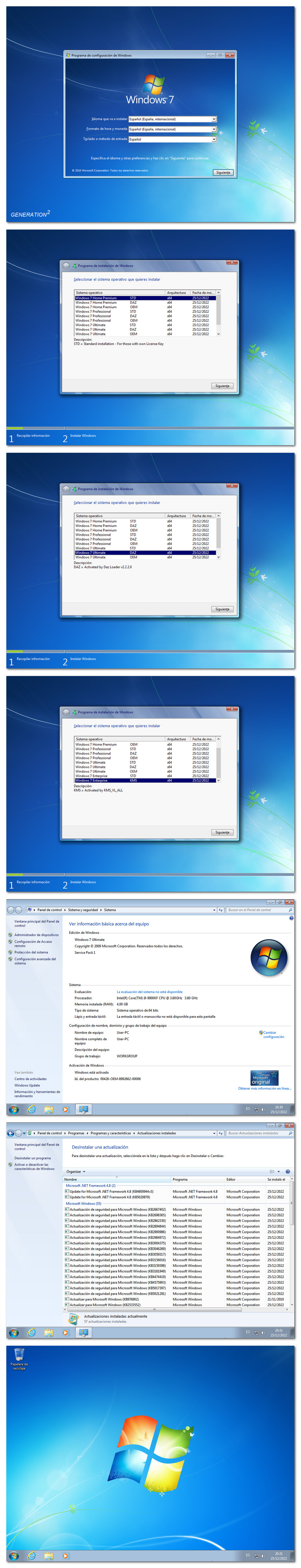This screenshot has height=1568, width=301.
Task: Select update row KB4600944v3 for .NET Framework 4.8
Action: pos(177,1192)
